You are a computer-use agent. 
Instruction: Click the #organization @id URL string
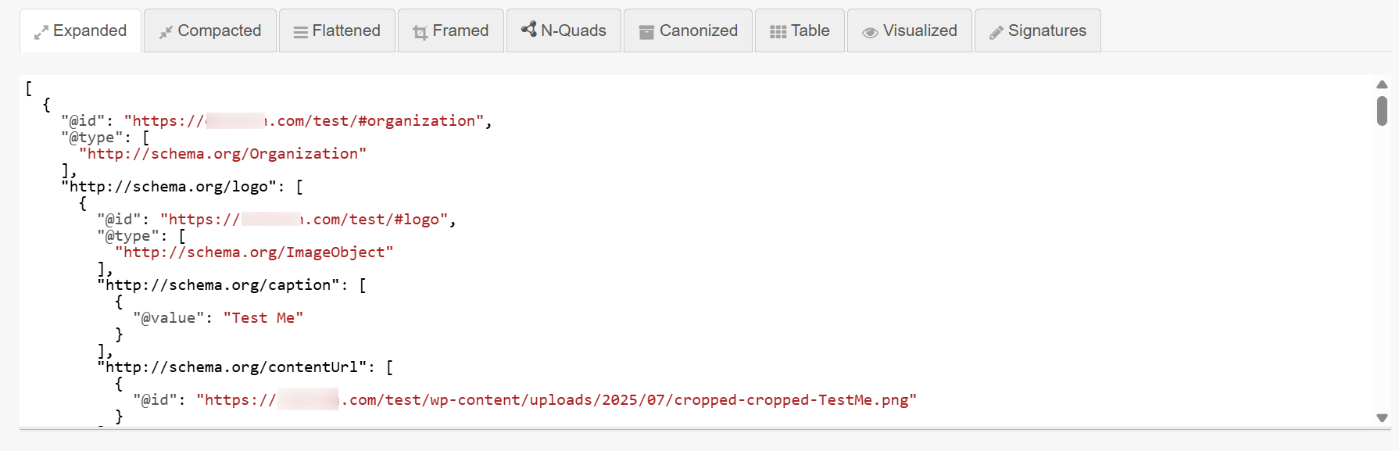tap(304, 121)
